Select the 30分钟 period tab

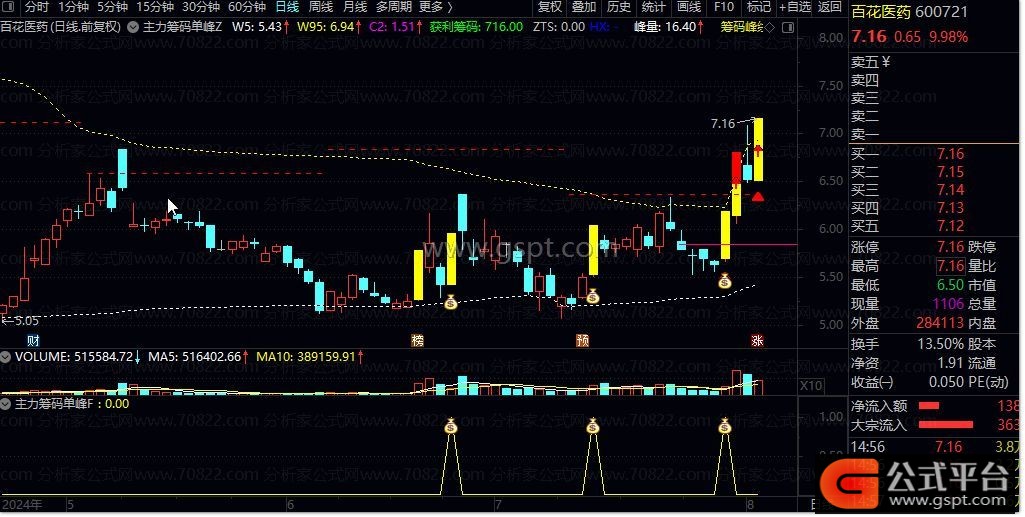201,7
